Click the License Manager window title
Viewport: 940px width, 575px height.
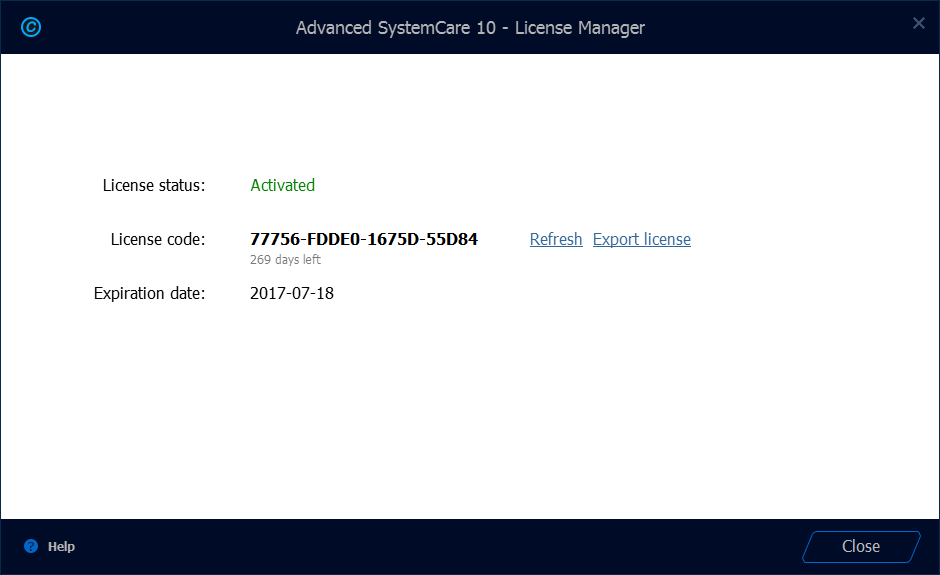(470, 28)
